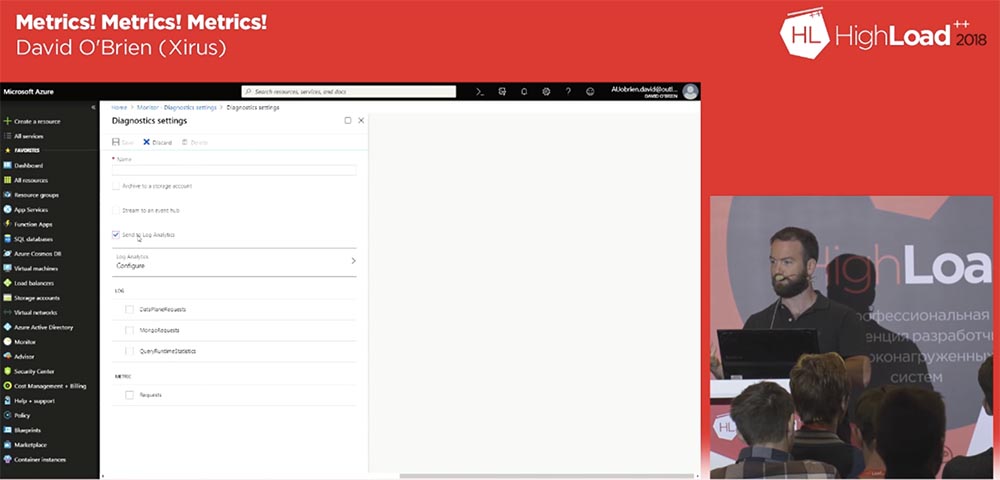Viewport: 1000px width, 480px height.
Task: Open Security Center in the sidebar
Action: pos(34,371)
